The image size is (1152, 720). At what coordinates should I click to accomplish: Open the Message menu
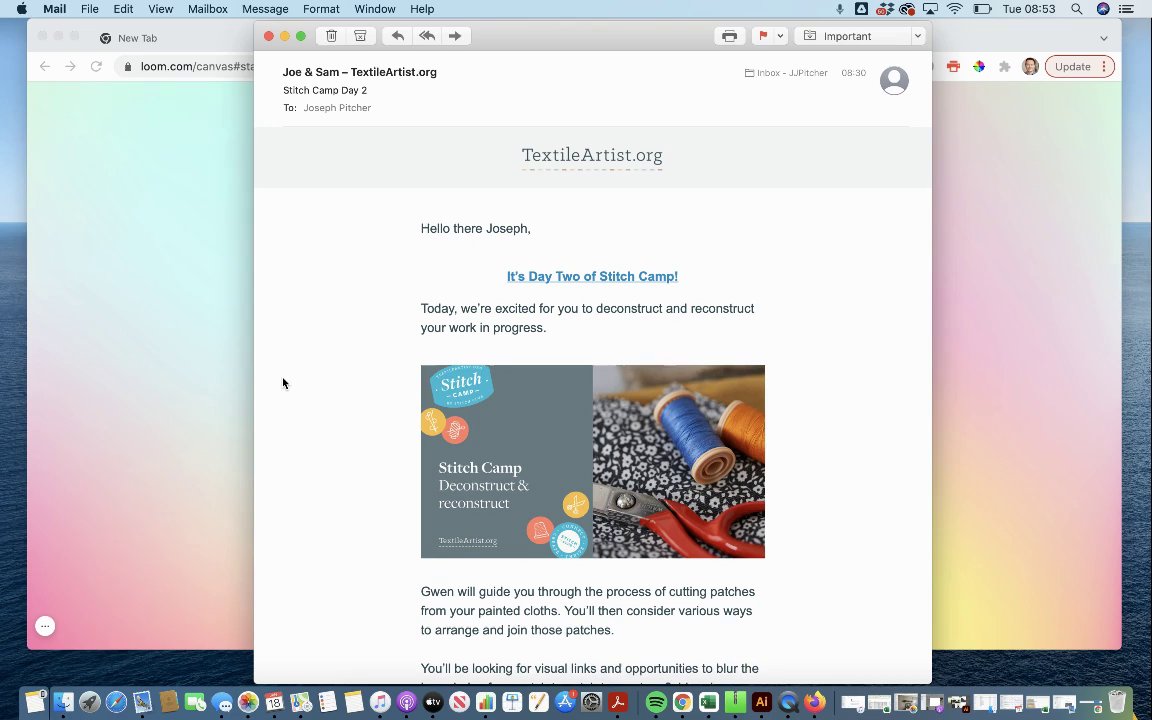click(x=265, y=9)
